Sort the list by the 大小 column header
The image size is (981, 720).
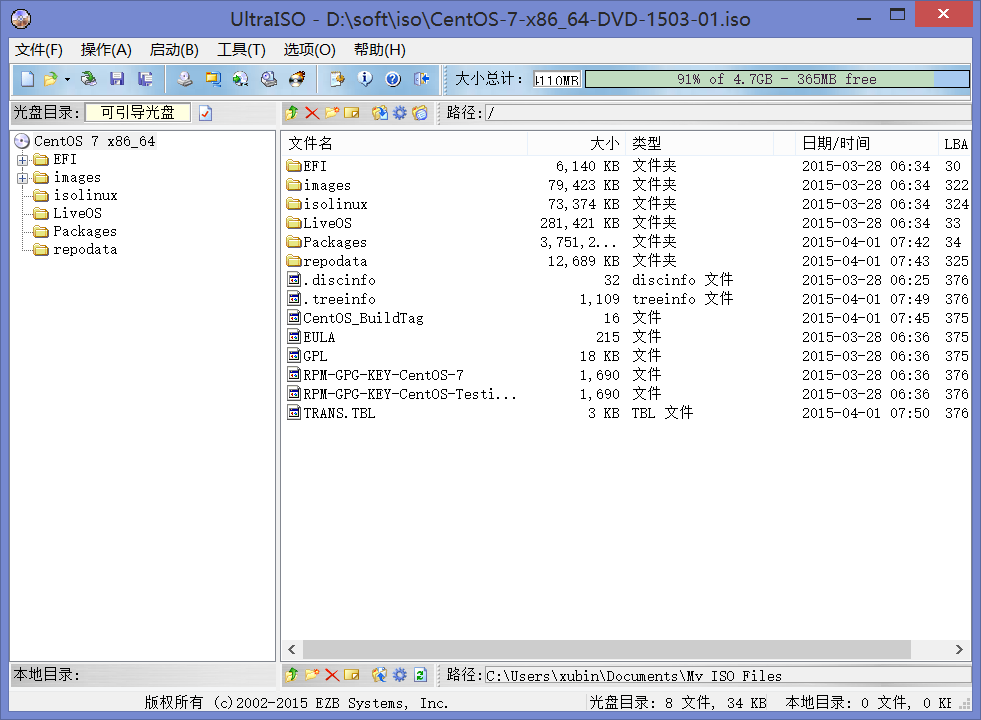tap(576, 143)
